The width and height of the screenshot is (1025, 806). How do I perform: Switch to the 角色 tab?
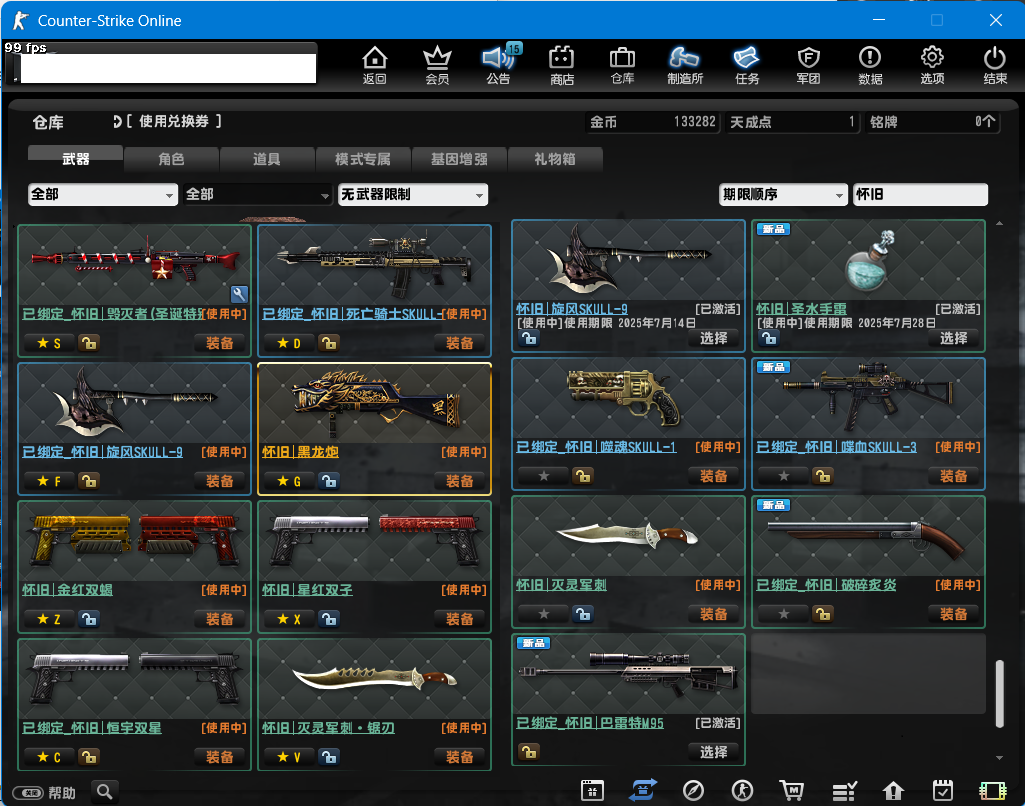coord(171,159)
